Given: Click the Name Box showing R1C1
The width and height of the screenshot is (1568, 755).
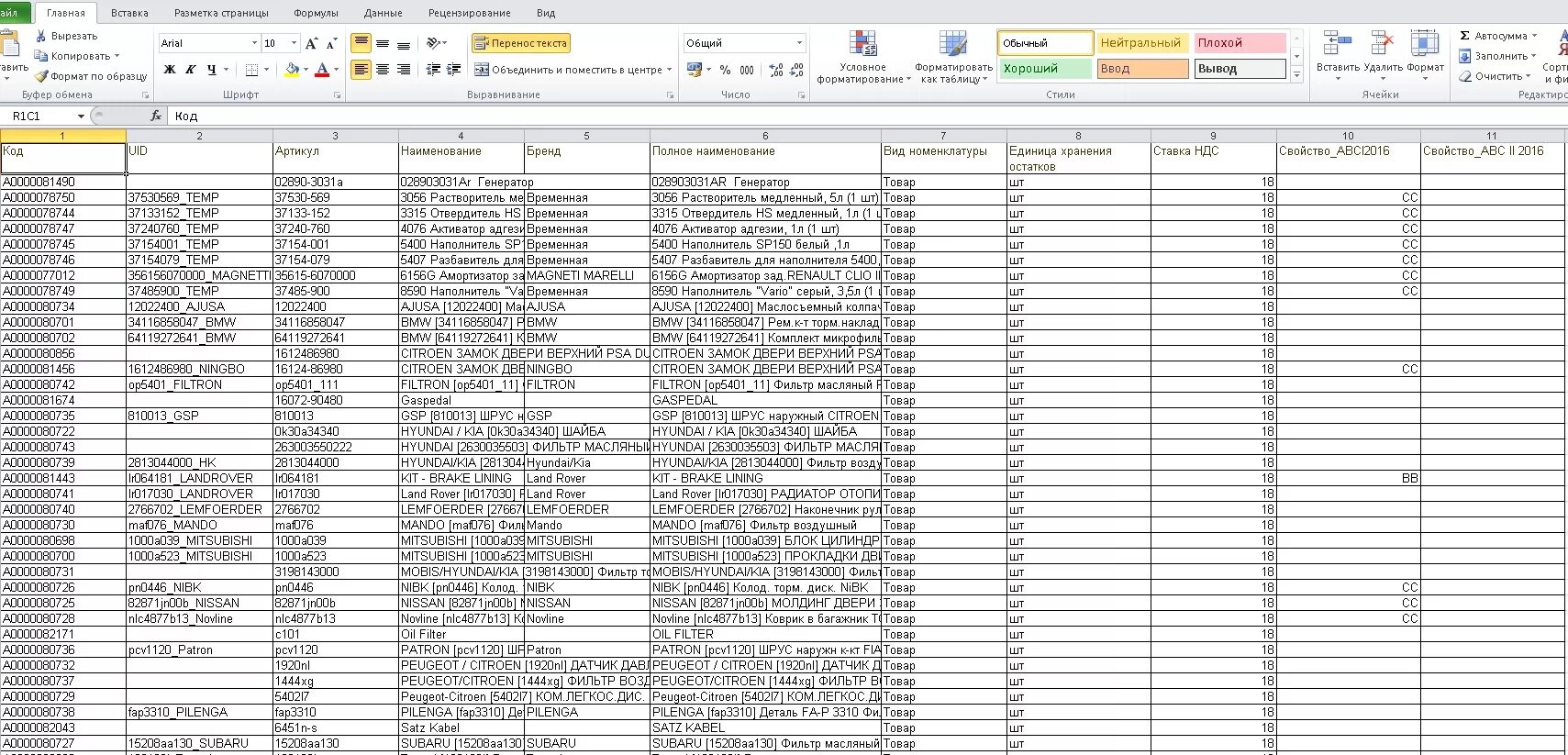Looking at the screenshot, I should (38, 117).
